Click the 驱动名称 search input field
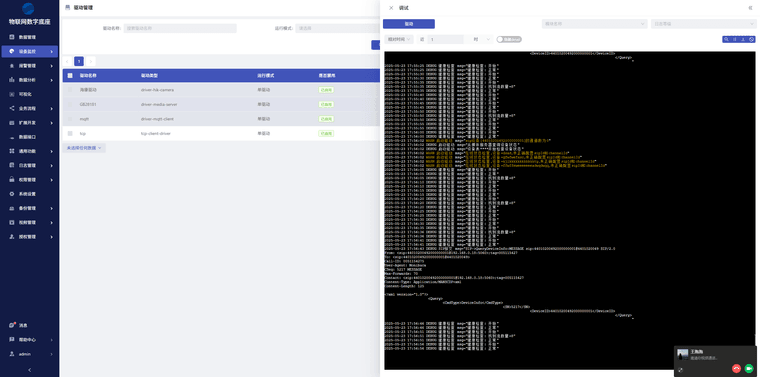Image resolution: width=760 pixels, height=377 pixels. tap(180, 29)
